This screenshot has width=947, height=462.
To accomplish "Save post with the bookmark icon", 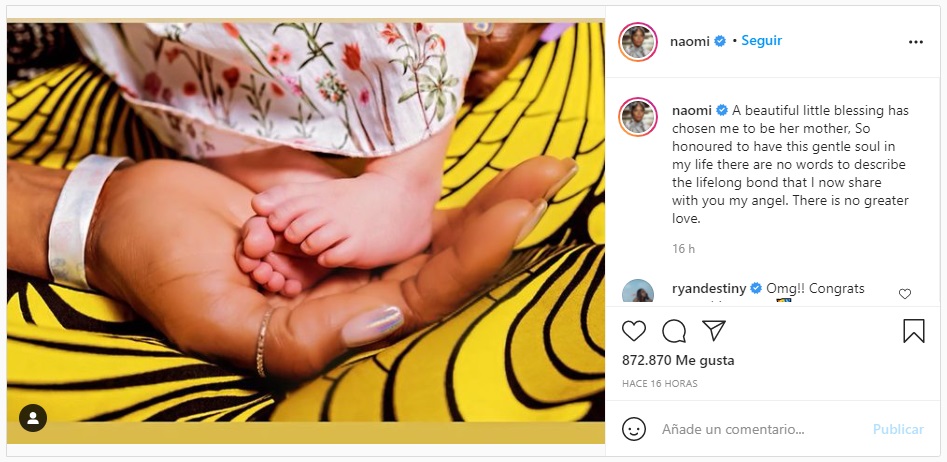I will [913, 331].
